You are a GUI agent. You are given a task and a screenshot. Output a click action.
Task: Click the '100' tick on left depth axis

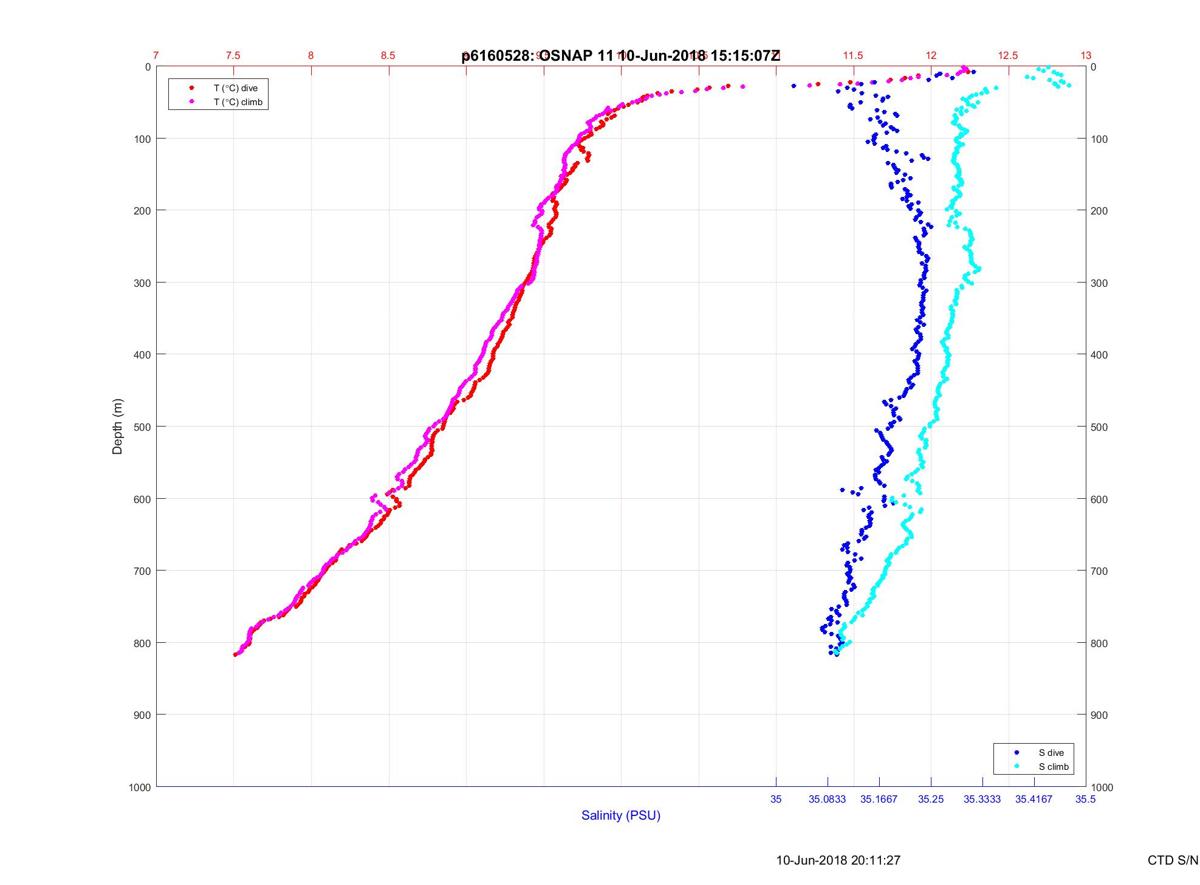(142, 139)
